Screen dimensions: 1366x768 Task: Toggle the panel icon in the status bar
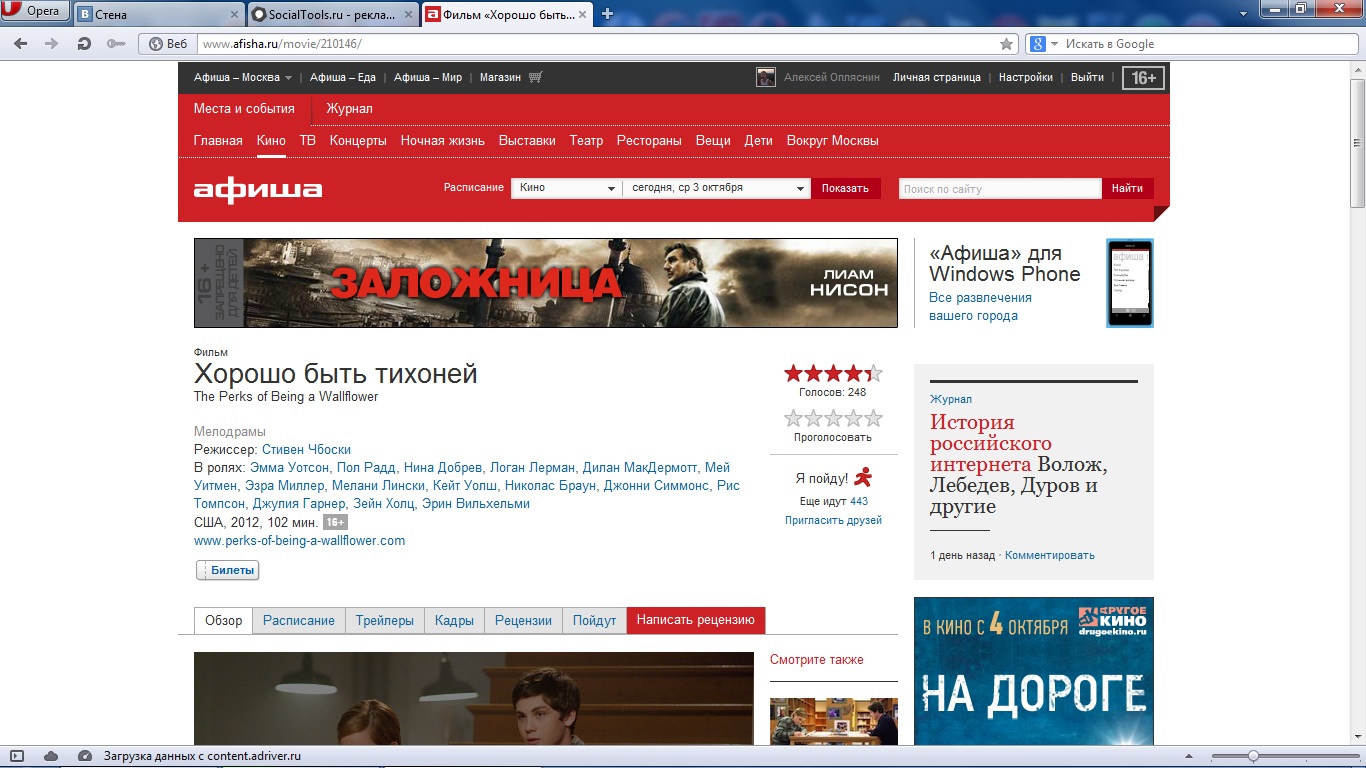(18, 756)
